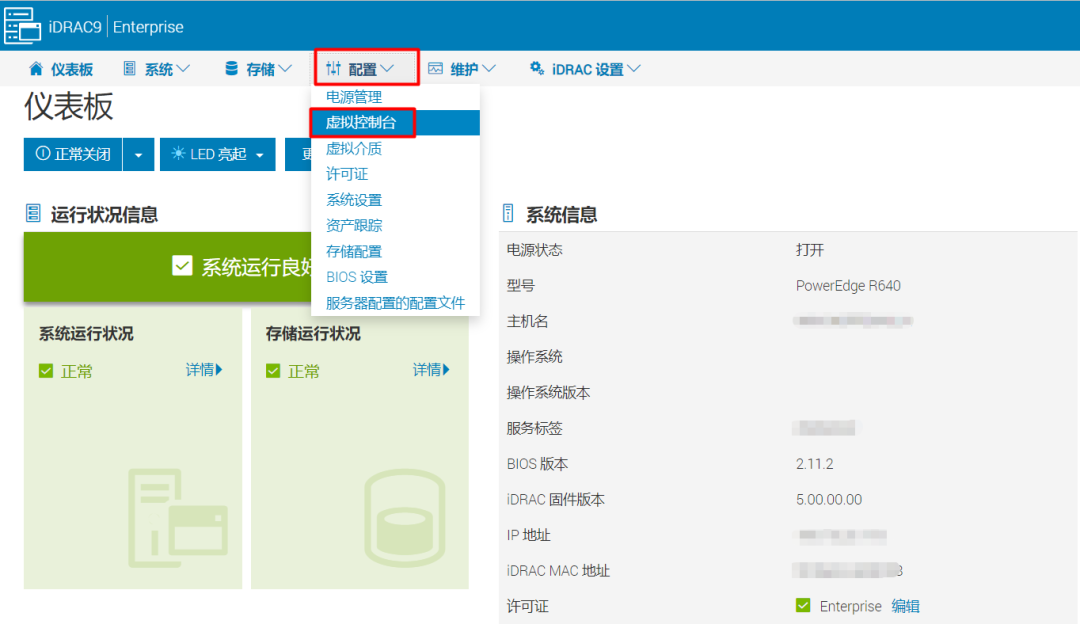Image resolution: width=1080 pixels, height=628 pixels.
Task: Click the database icon beside 存储 menu
Action: coord(231,68)
